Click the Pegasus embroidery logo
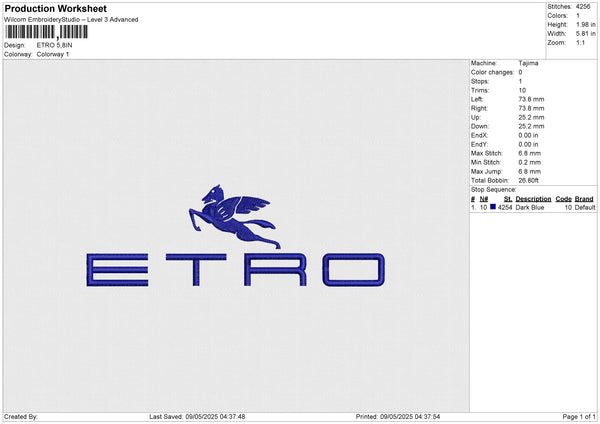The image size is (600, 424). pos(235,217)
